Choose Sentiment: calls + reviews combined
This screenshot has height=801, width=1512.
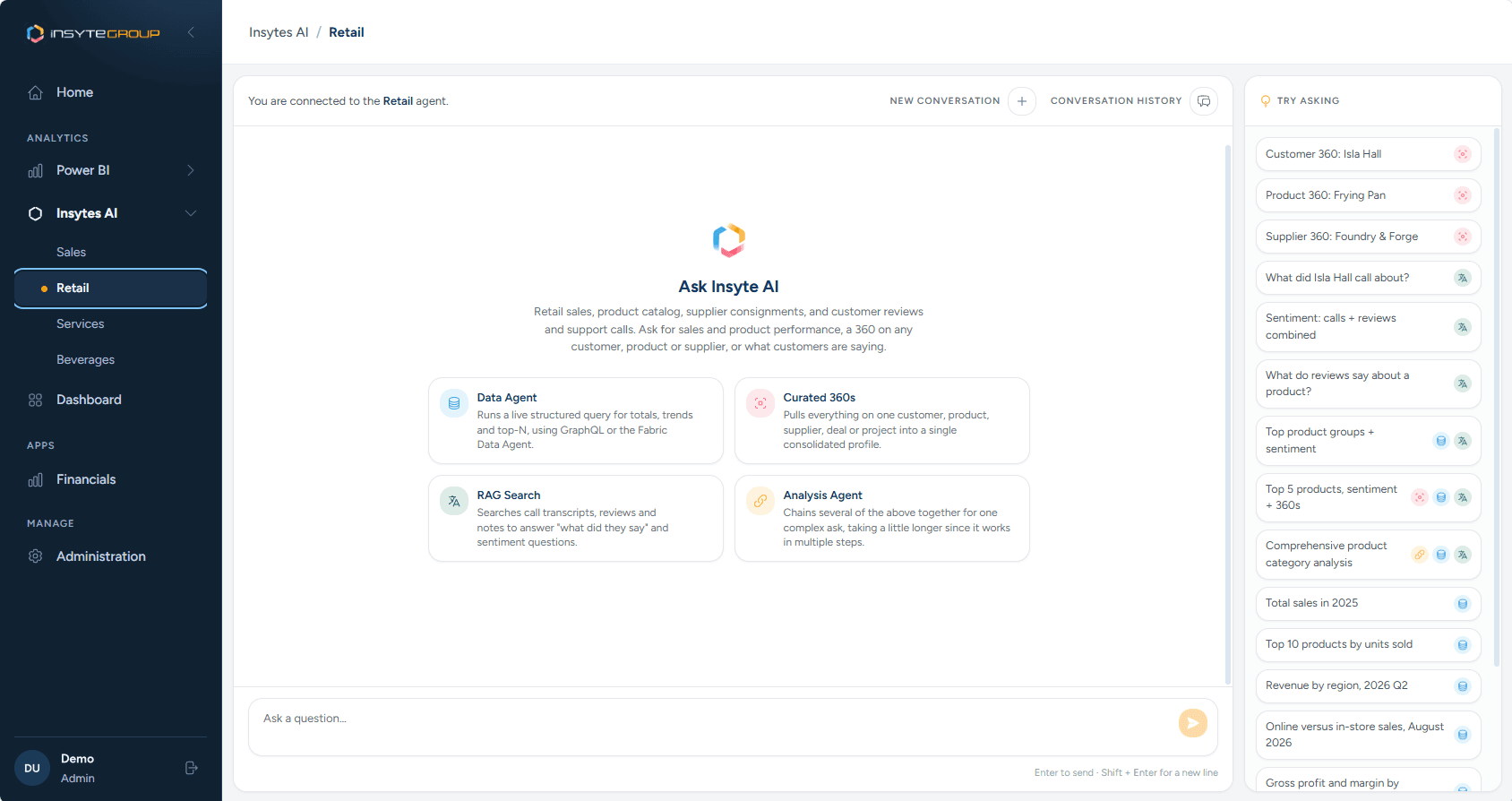tap(1369, 327)
